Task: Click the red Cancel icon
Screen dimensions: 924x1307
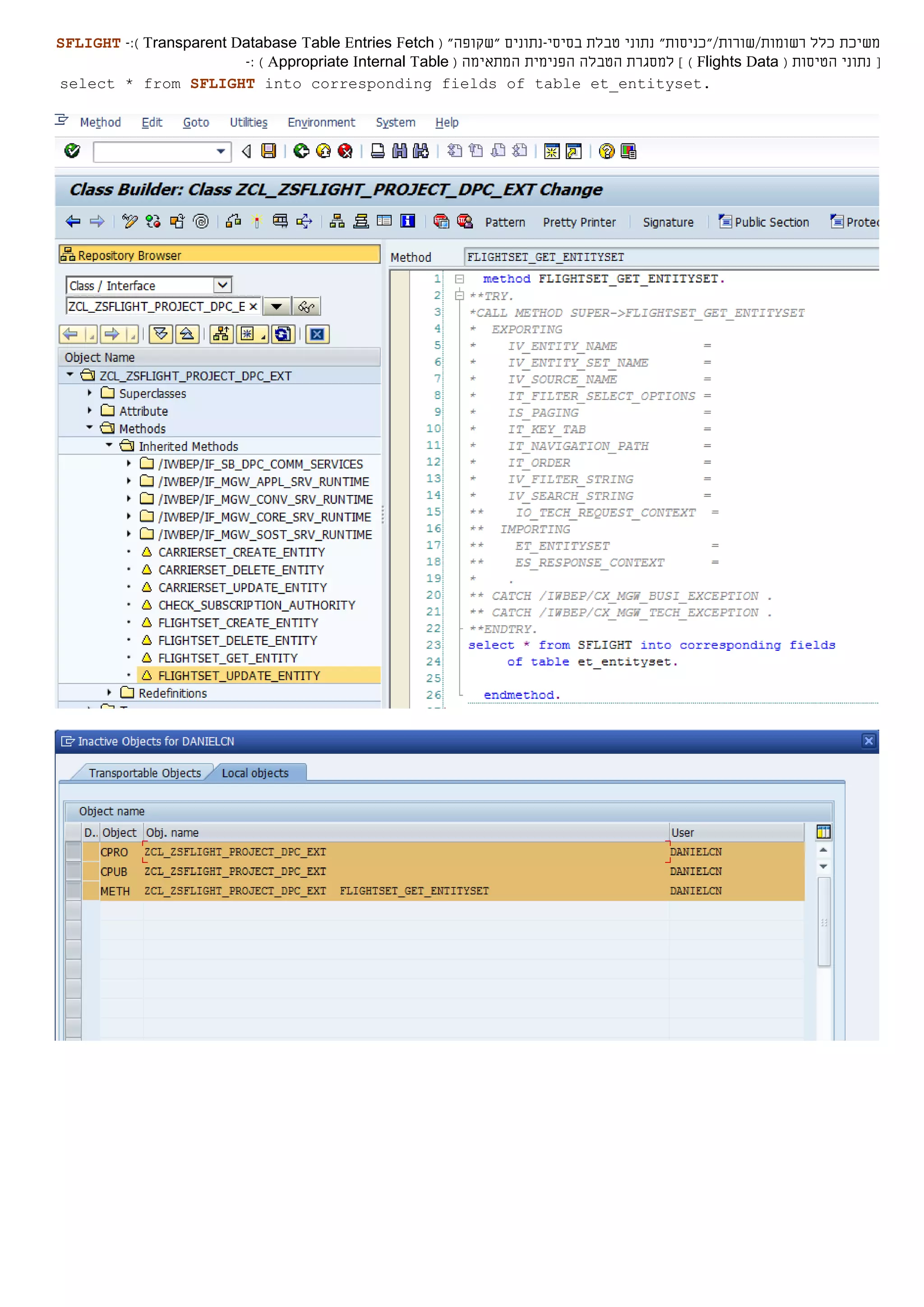Action: coord(345,151)
